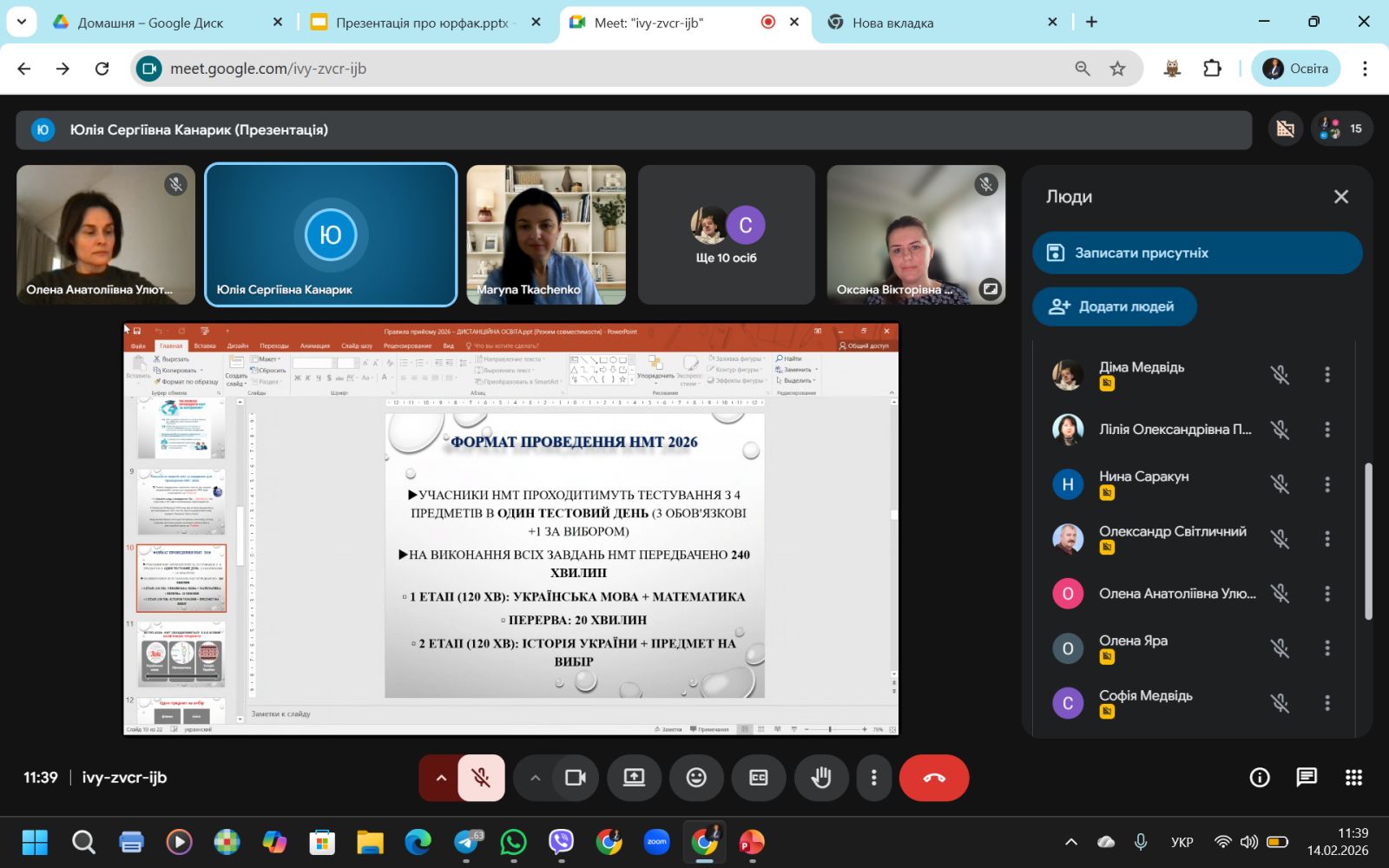
Task: Click the muted mic icon for Олександр Світличний
Action: pyautogui.click(x=1280, y=539)
